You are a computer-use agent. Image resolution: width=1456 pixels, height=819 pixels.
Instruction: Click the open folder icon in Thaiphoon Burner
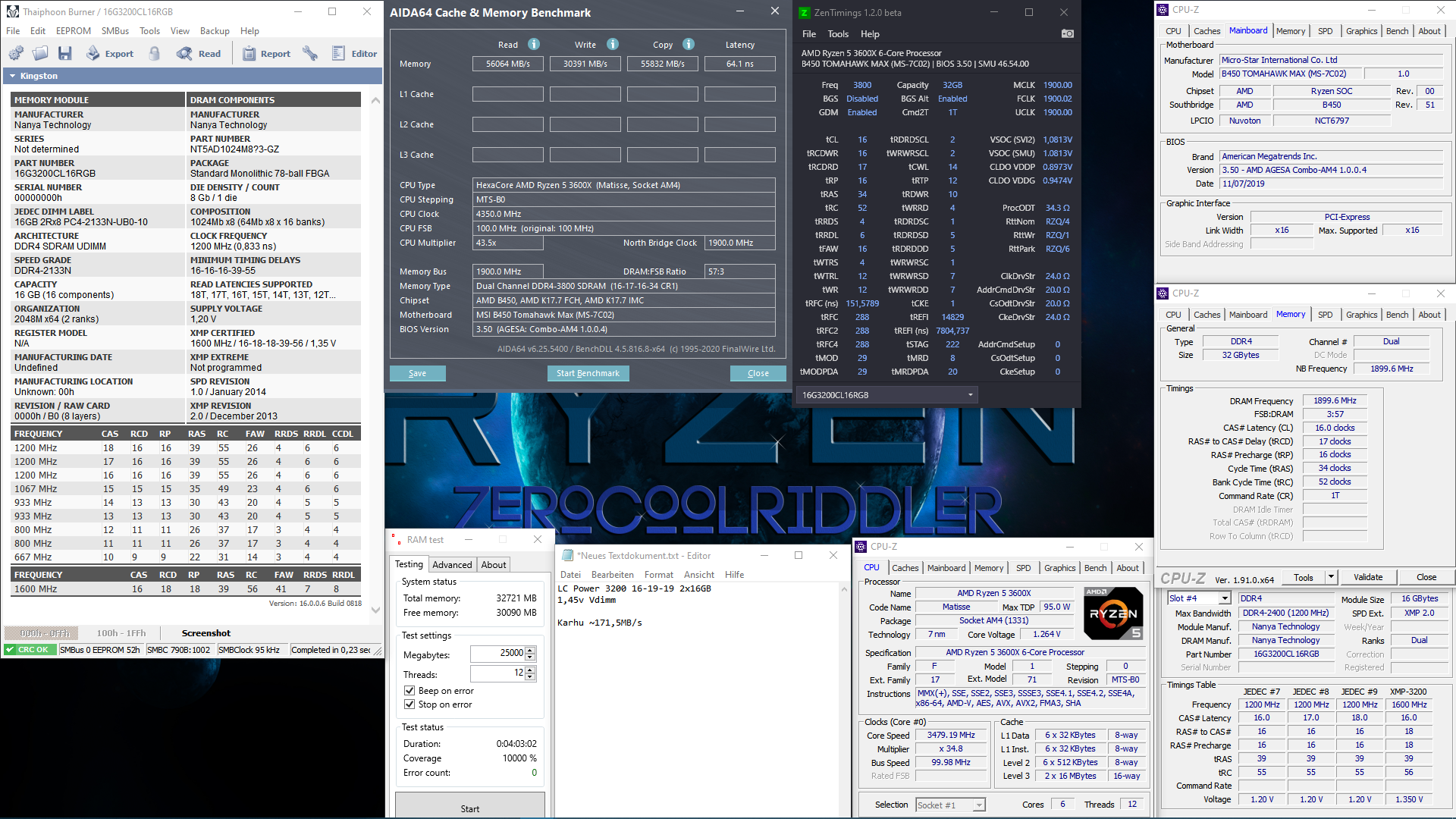coord(40,53)
